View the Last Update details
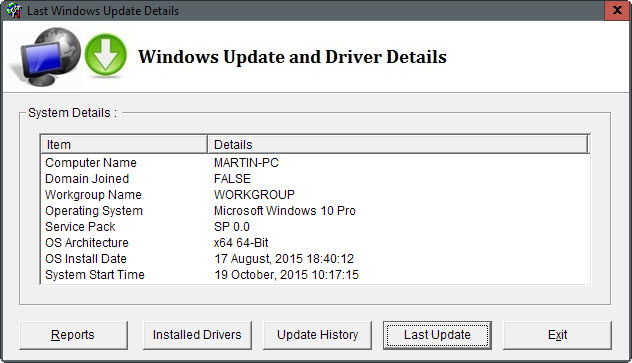Screen dimensions: 632x363 pyautogui.click(x=437, y=335)
